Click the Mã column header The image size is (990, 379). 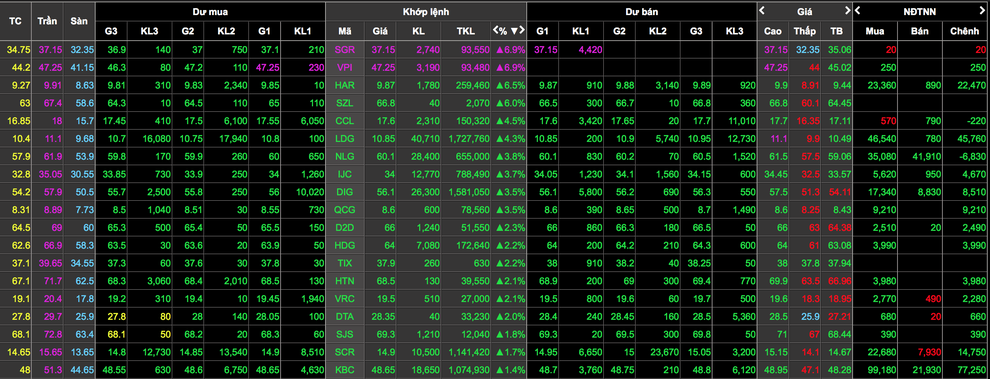pos(345,30)
